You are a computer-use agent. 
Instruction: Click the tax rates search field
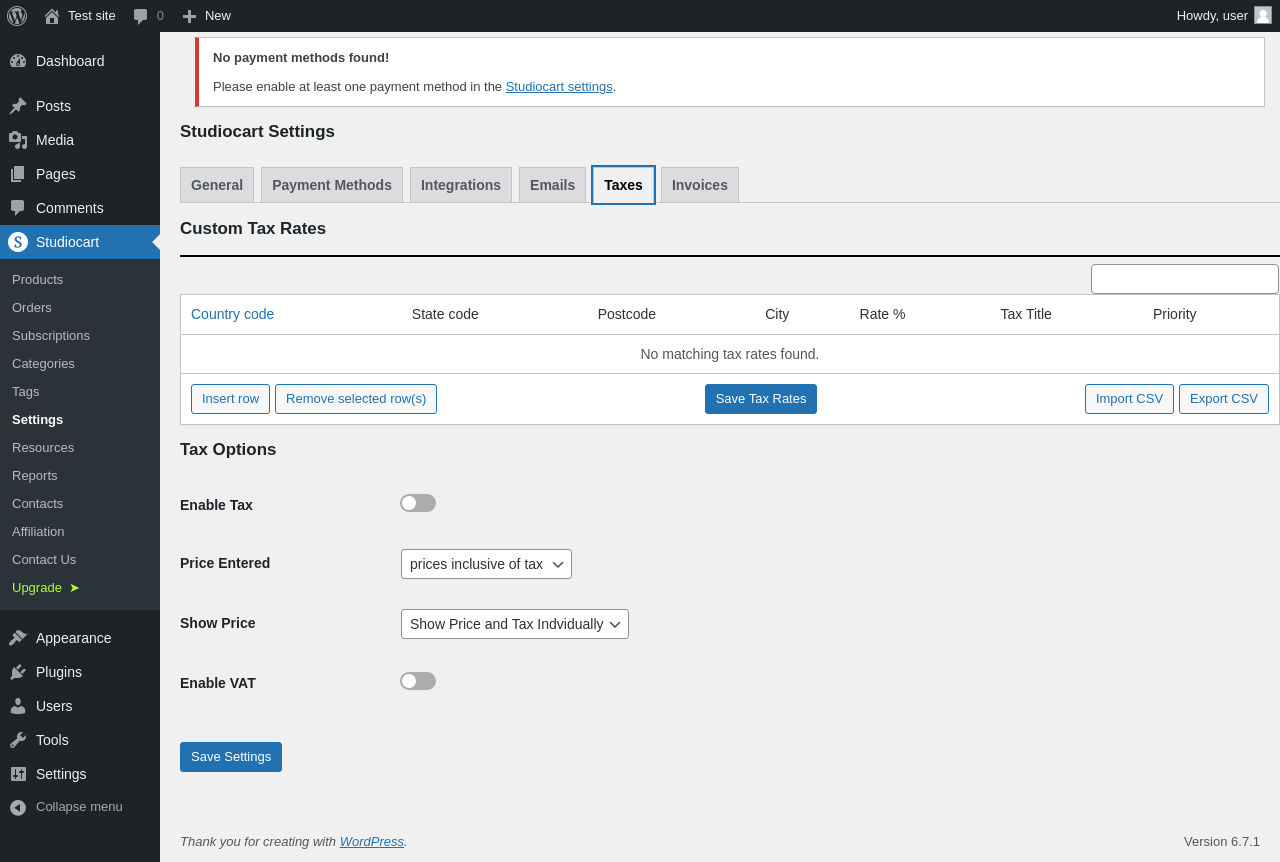pyautogui.click(x=1185, y=279)
